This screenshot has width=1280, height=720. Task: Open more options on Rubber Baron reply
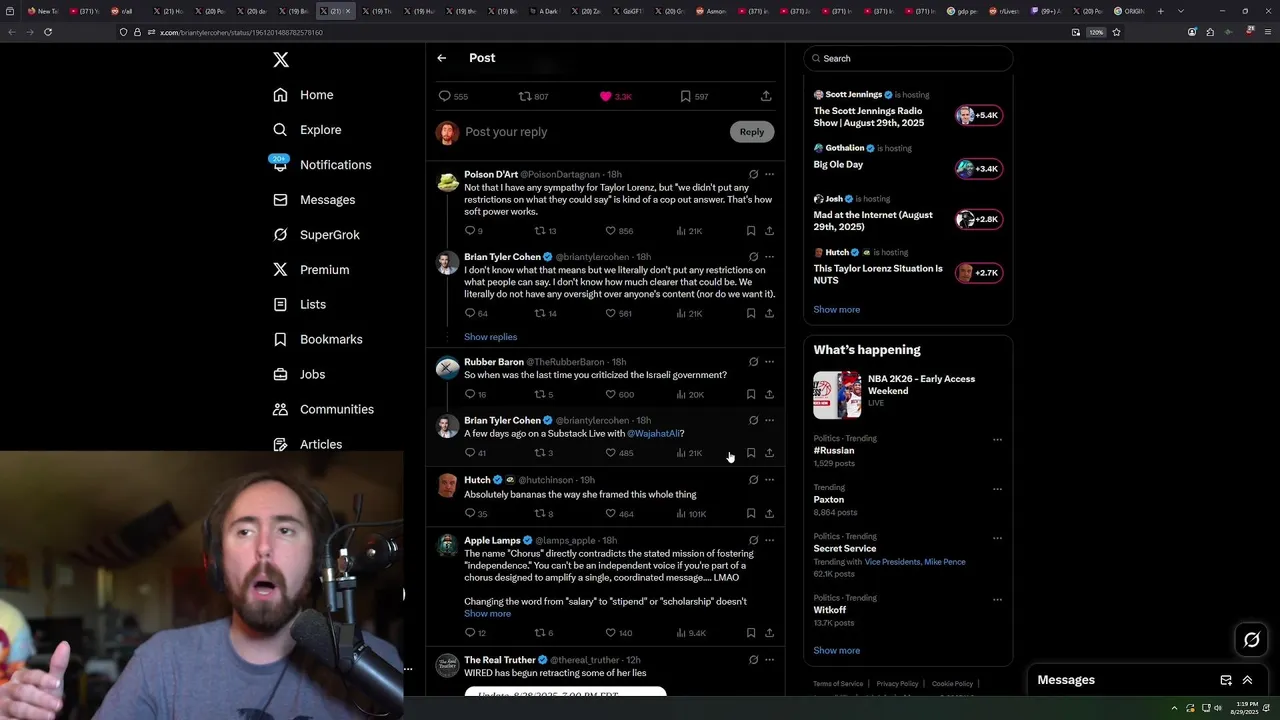[769, 362]
